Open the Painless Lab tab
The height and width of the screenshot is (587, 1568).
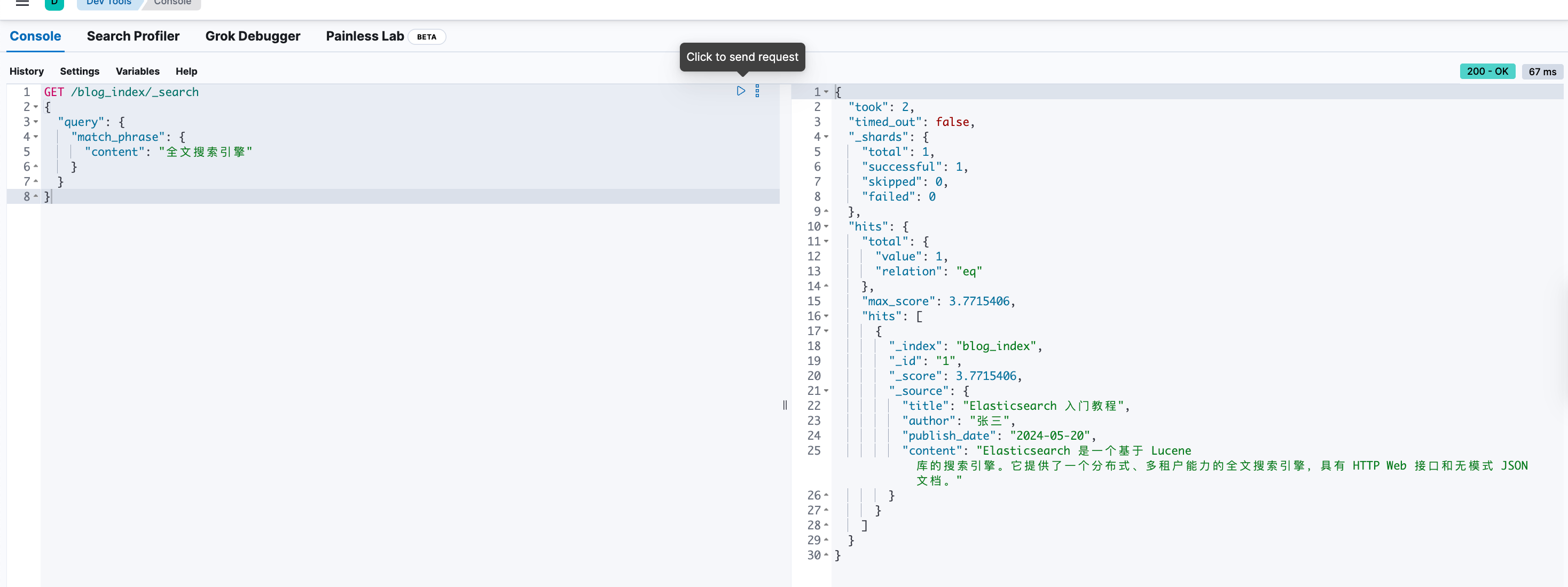click(365, 36)
